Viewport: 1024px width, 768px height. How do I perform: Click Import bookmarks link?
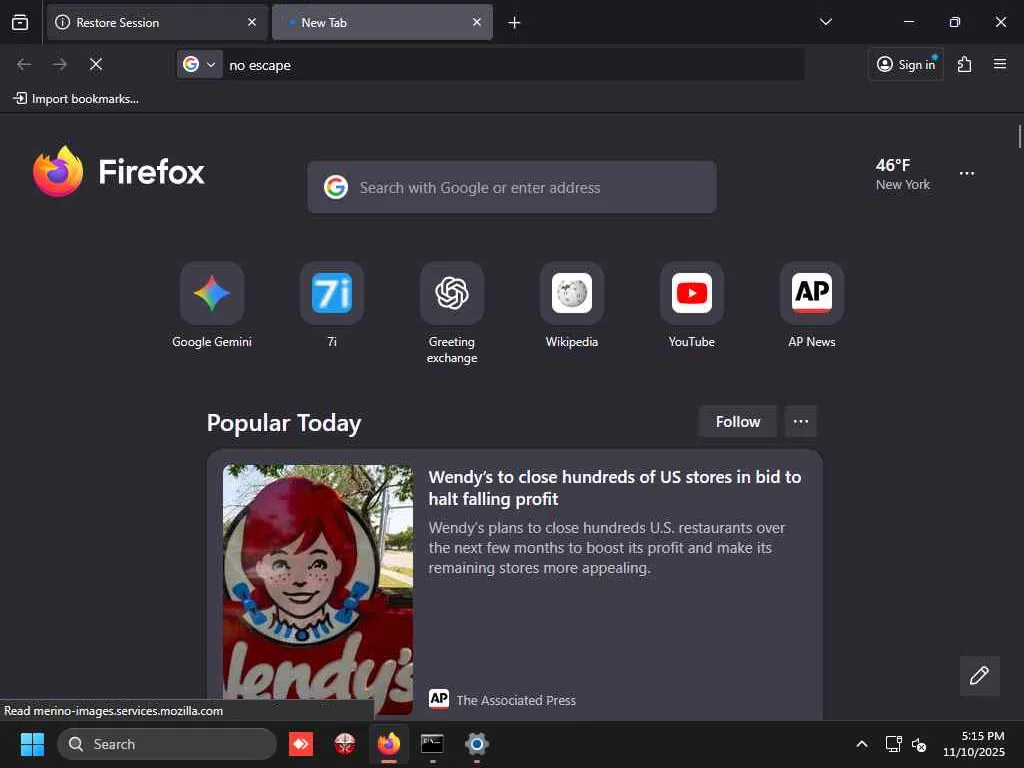click(76, 99)
